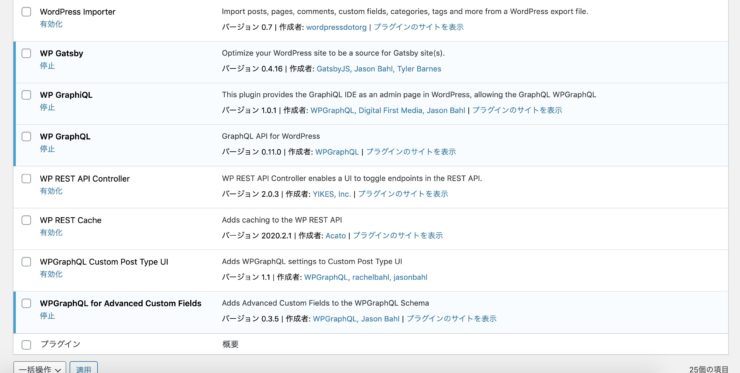This screenshot has width=740, height=373.
Task: Activate WP REST API Controller via 有効化
Action: 51,191
